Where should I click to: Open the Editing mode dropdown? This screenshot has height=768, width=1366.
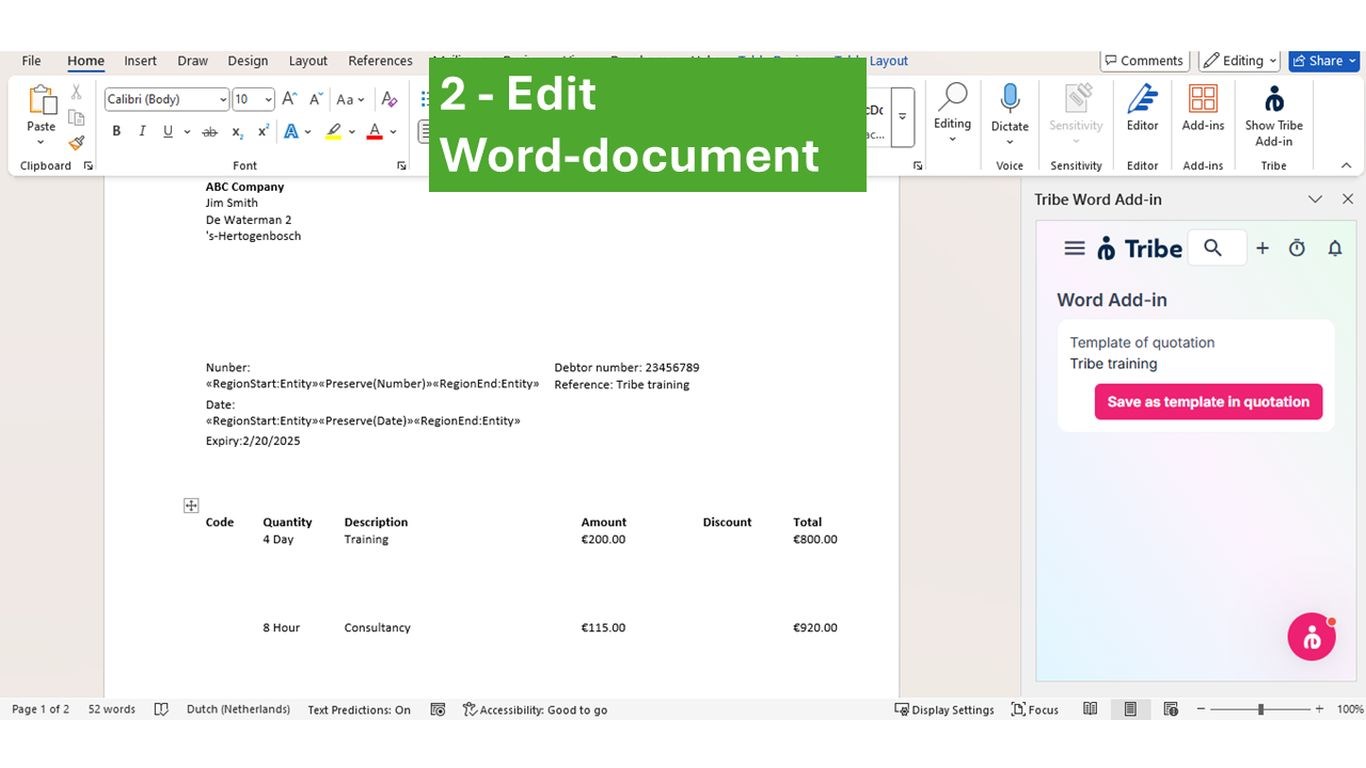coord(1240,61)
